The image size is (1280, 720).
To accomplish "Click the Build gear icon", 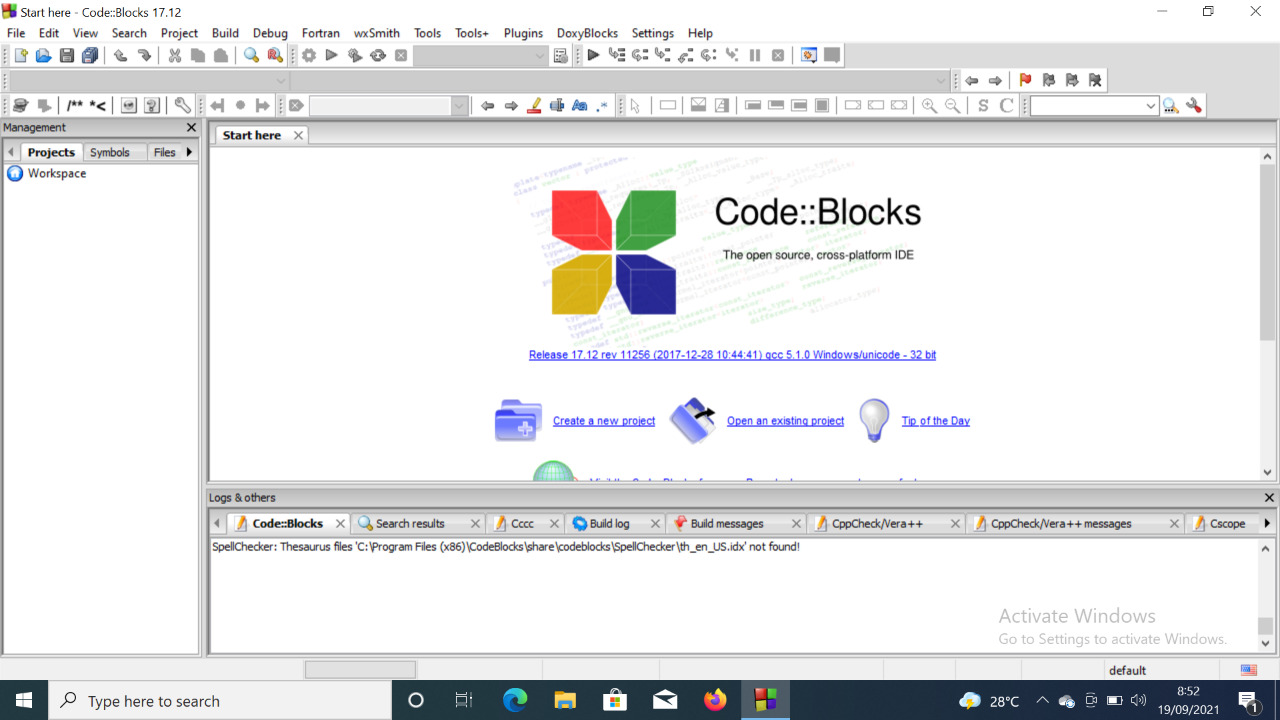I will [x=309, y=56].
